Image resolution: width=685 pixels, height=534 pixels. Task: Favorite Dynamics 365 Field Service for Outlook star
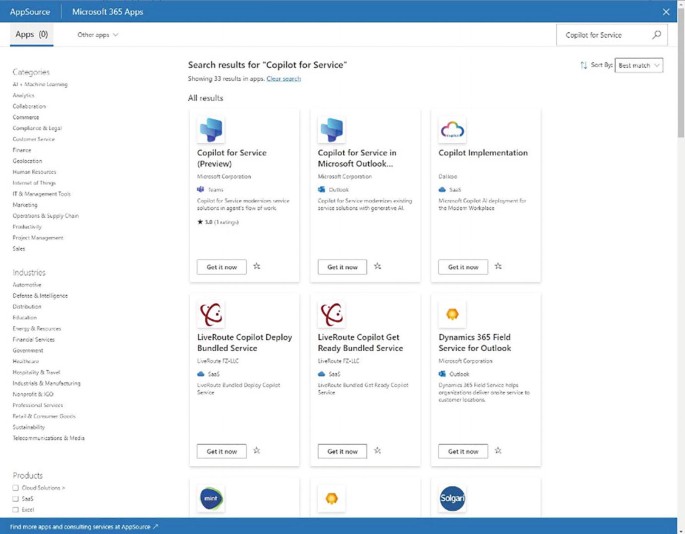(498, 451)
